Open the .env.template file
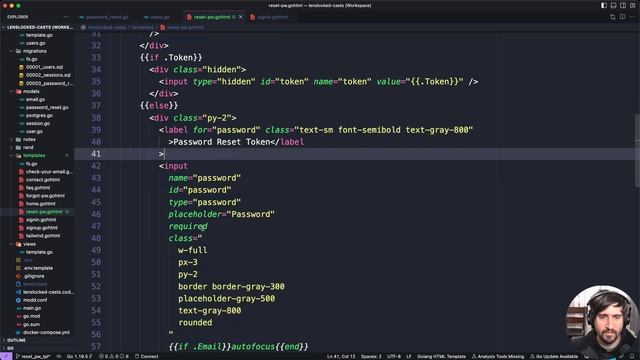The height and width of the screenshot is (360, 640). pos(38,268)
